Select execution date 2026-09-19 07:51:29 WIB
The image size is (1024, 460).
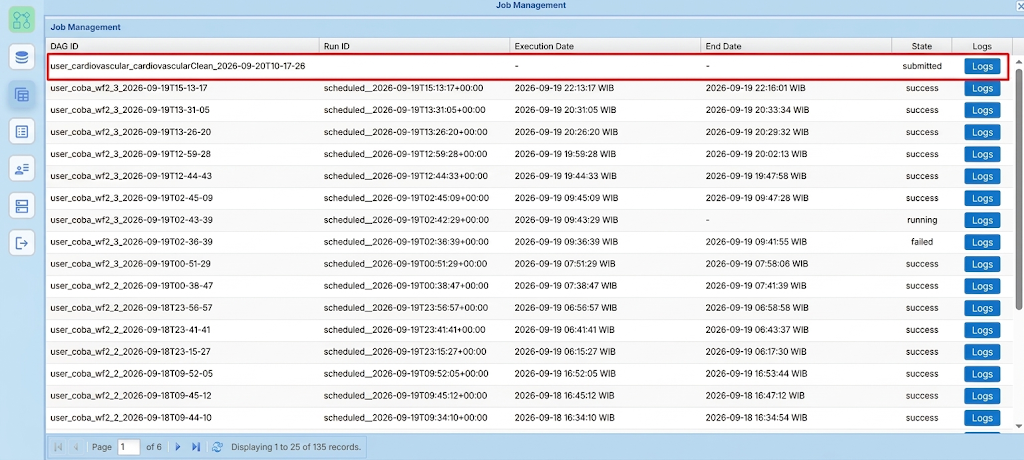565,264
